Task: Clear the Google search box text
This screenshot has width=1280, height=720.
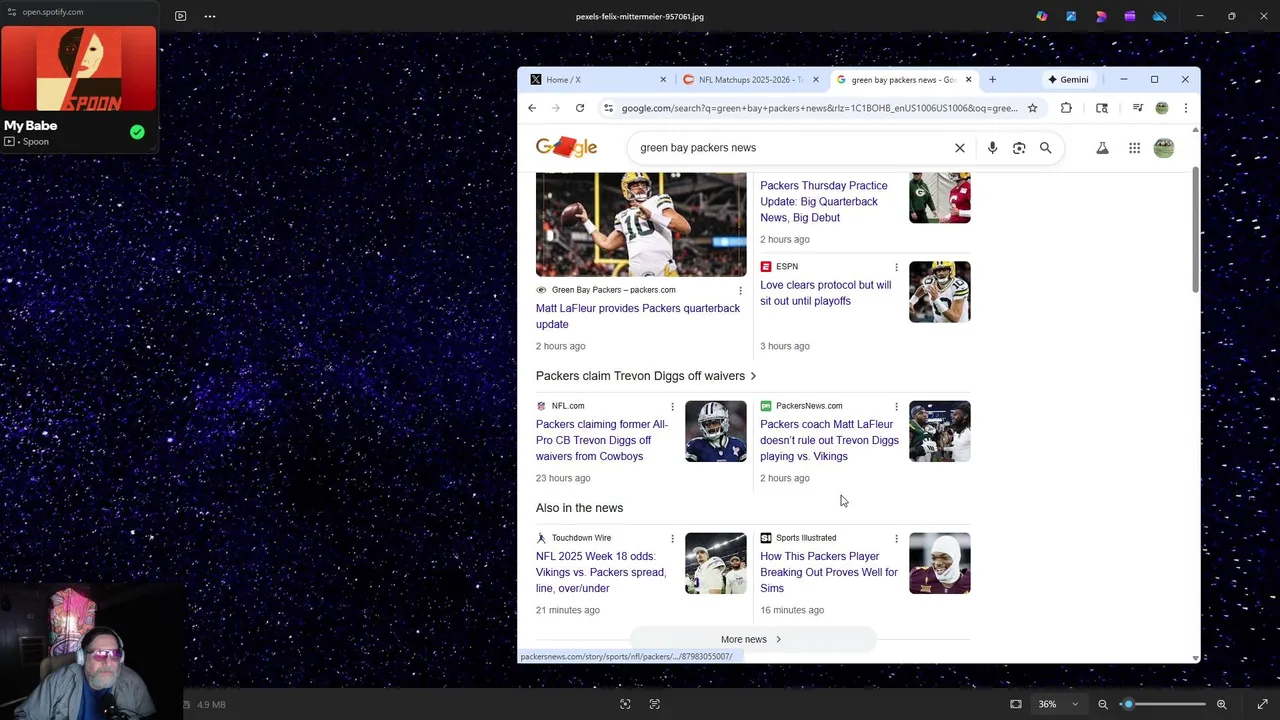Action: [x=960, y=148]
